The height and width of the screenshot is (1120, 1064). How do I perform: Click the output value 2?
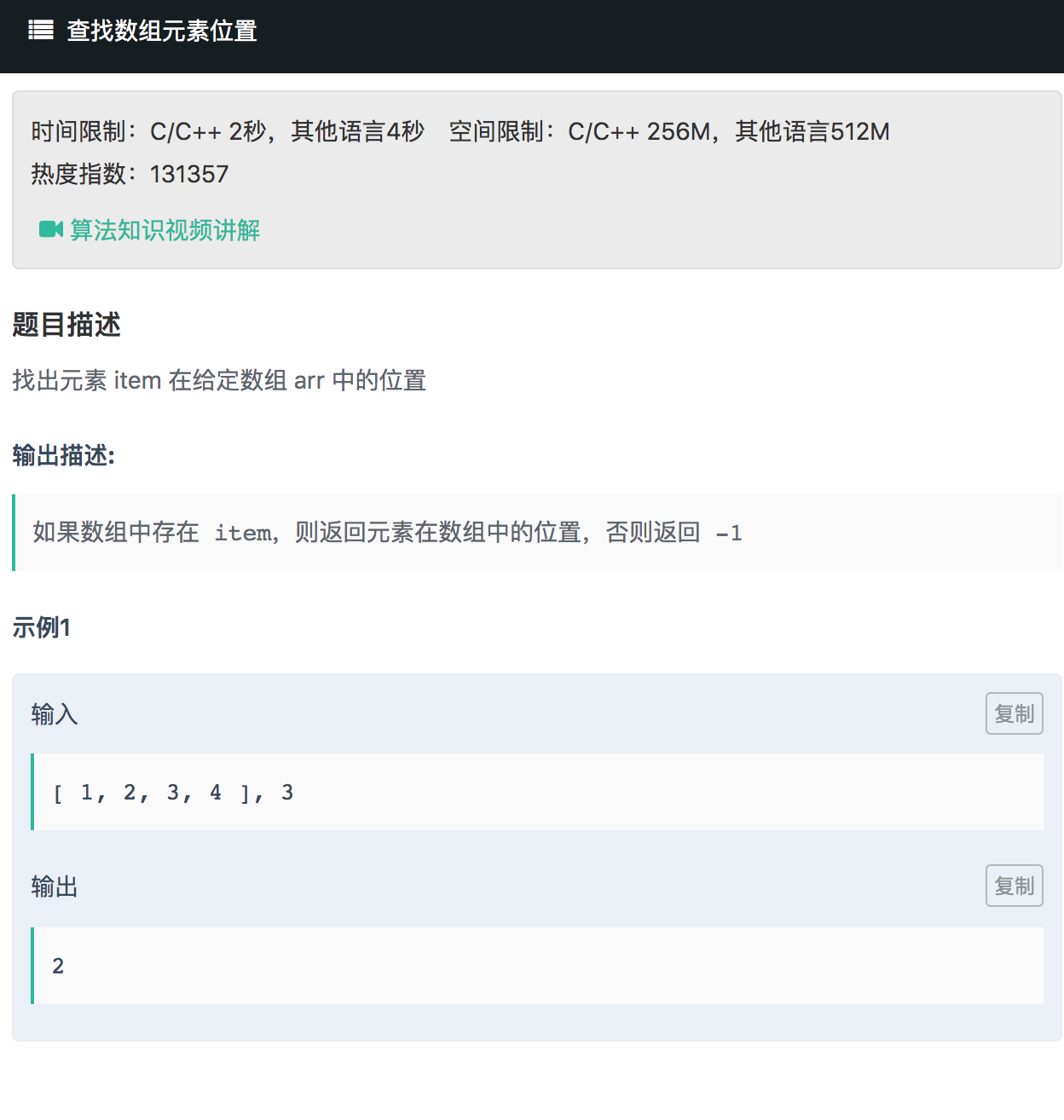click(x=58, y=966)
